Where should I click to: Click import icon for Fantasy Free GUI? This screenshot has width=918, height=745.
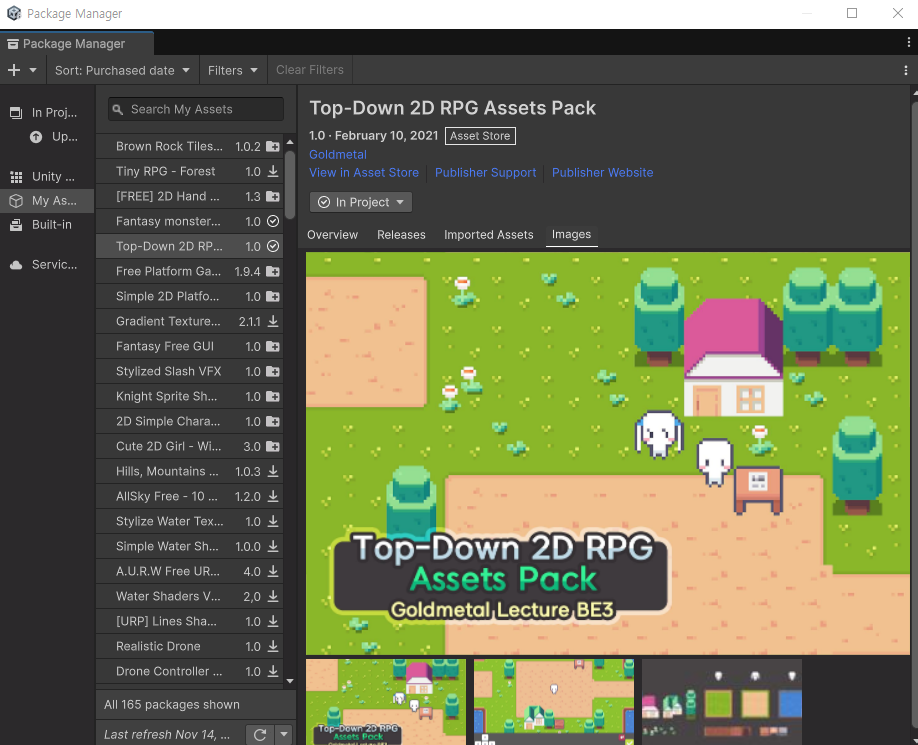pyautogui.click(x=273, y=346)
